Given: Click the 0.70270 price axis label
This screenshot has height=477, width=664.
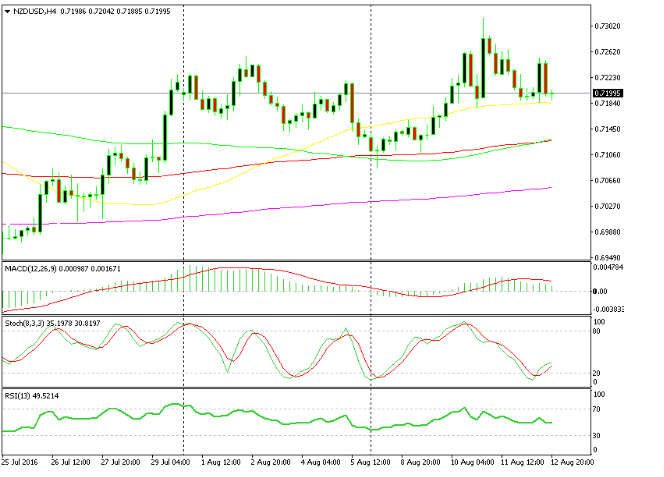Looking at the screenshot, I should [x=607, y=206].
